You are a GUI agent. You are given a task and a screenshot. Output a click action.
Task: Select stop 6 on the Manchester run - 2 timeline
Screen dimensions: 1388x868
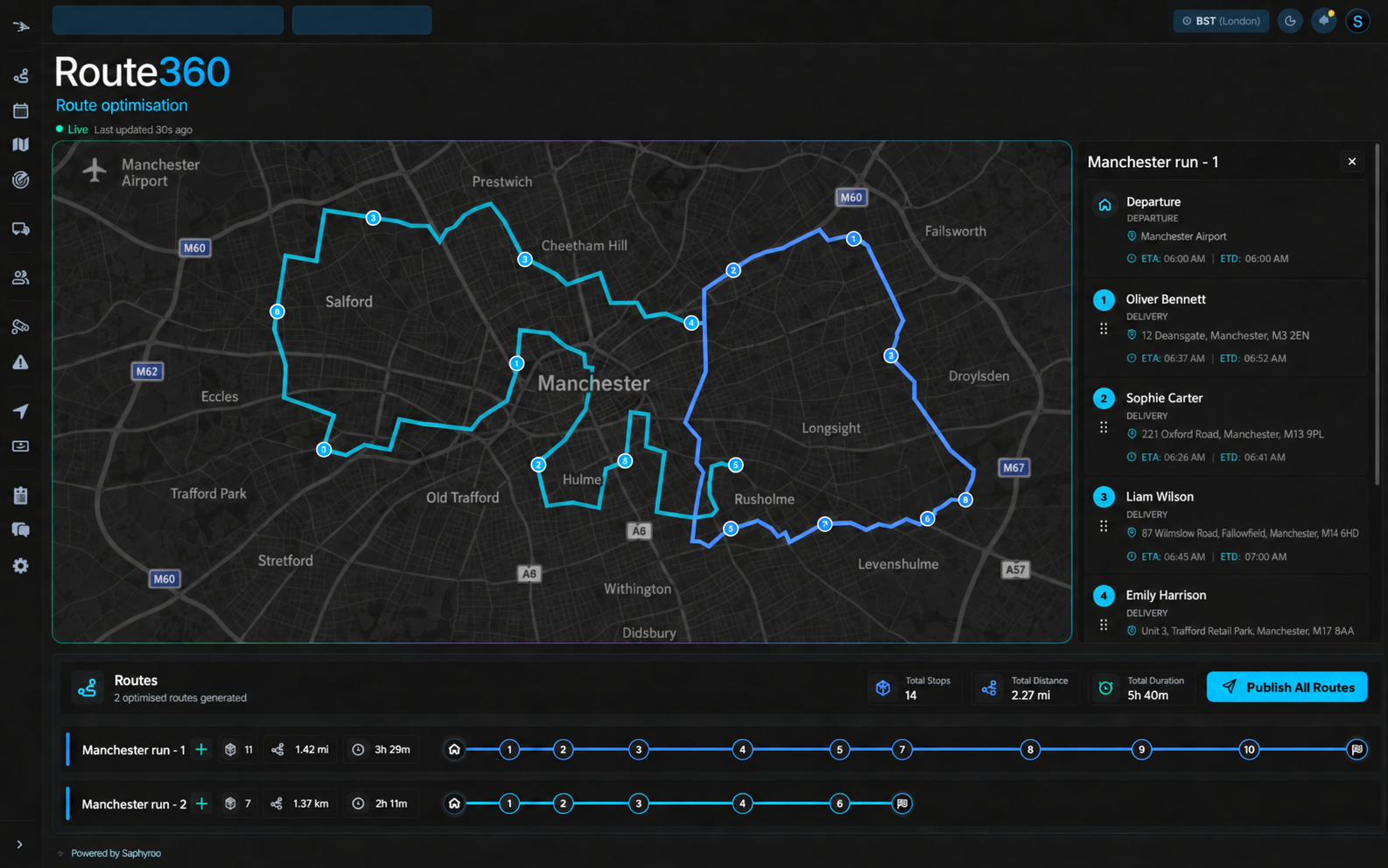pyautogui.click(x=839, y=804)
